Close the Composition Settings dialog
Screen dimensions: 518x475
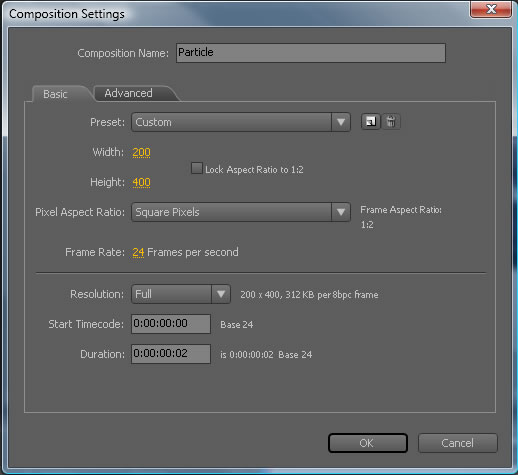point(491,9)
